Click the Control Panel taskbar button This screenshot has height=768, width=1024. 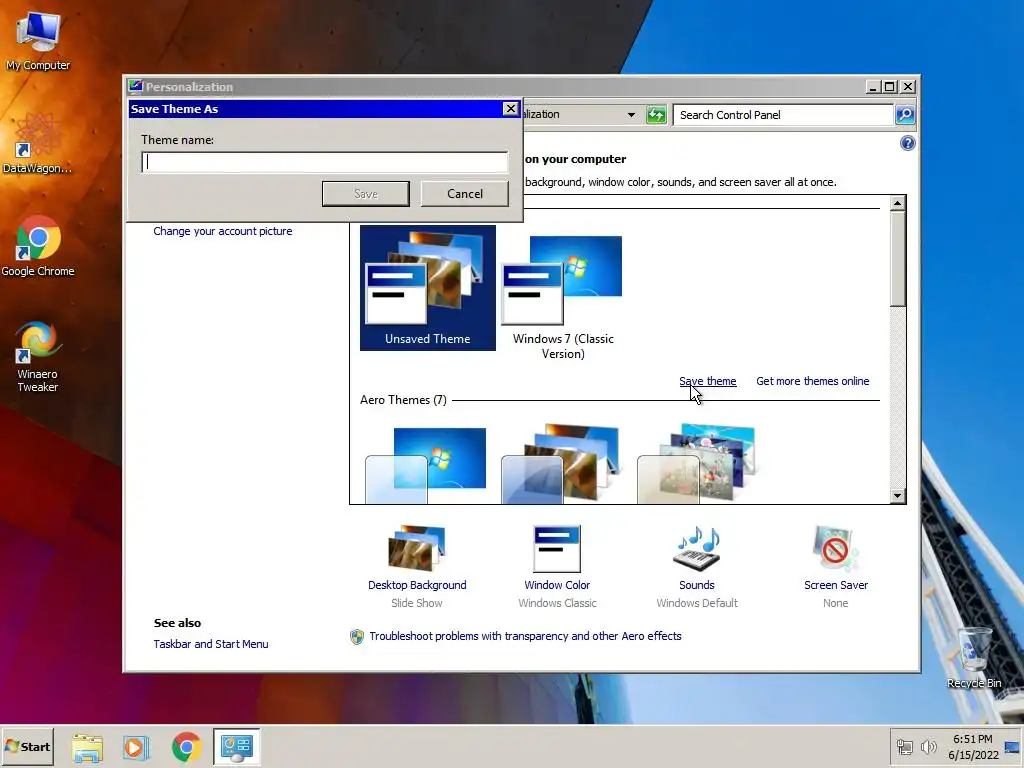coord(236,747)
